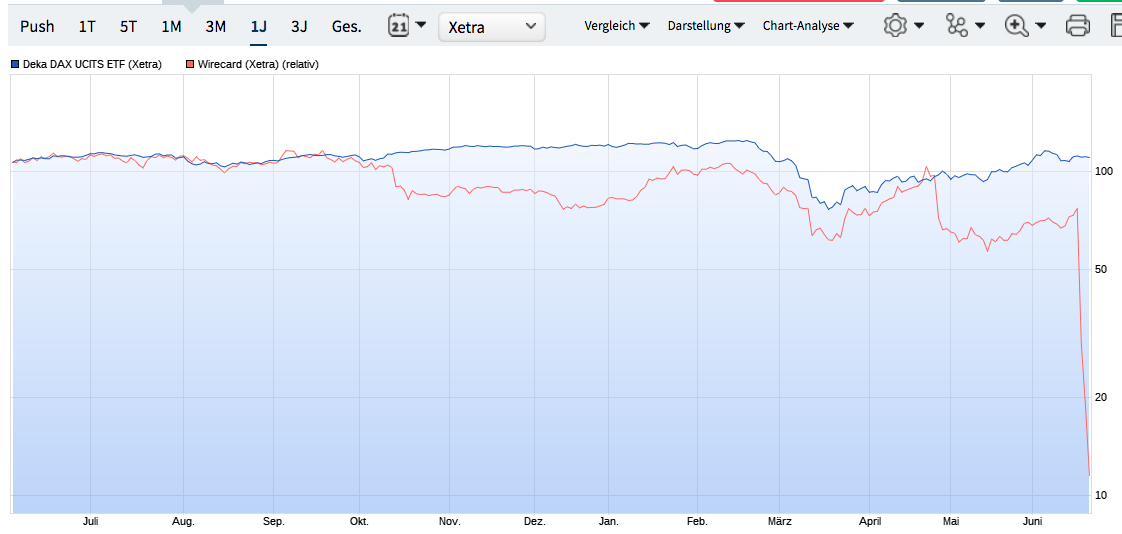Select the 5T time range
This screenshot has width=1122, height=534.
[128, 26]
